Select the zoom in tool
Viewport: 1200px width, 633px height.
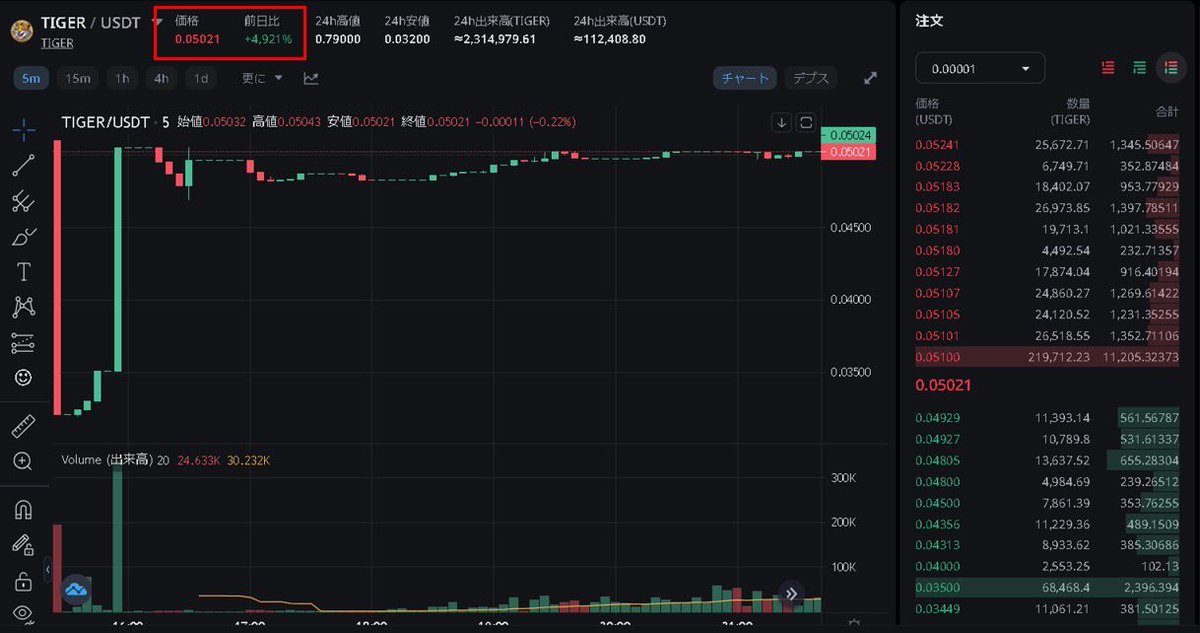[x=24, y=461]
